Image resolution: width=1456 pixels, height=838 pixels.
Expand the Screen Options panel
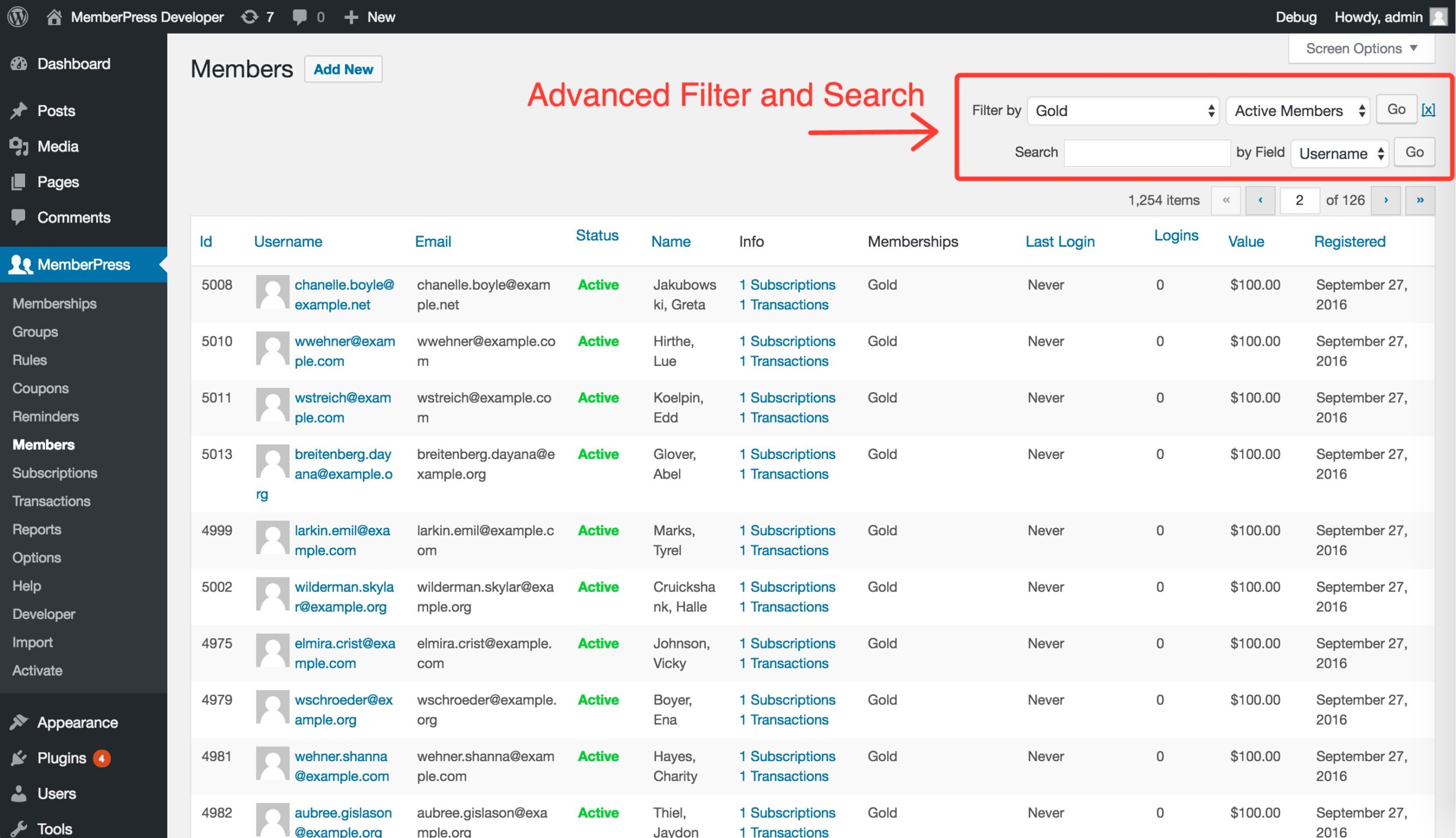click(x=1362, y=48)
